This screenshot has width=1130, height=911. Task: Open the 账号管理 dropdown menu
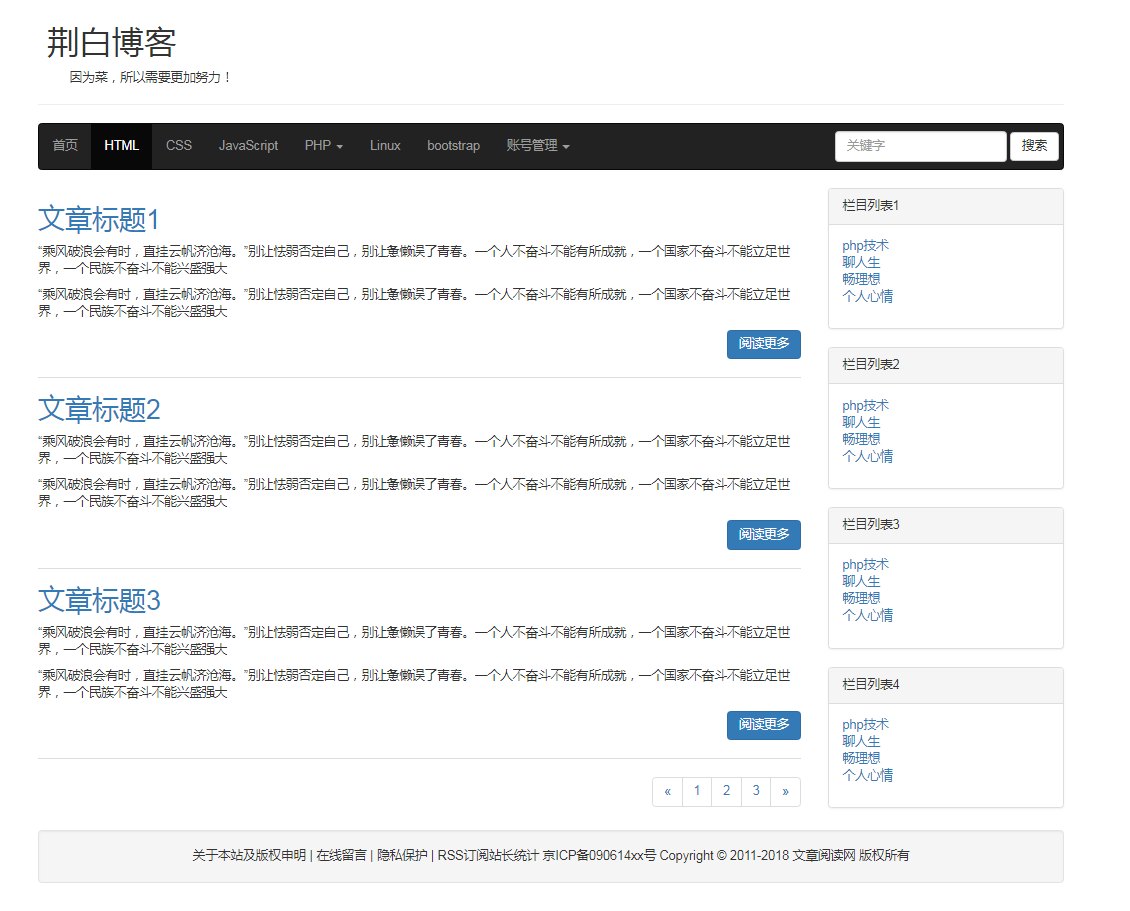[537, 146]
